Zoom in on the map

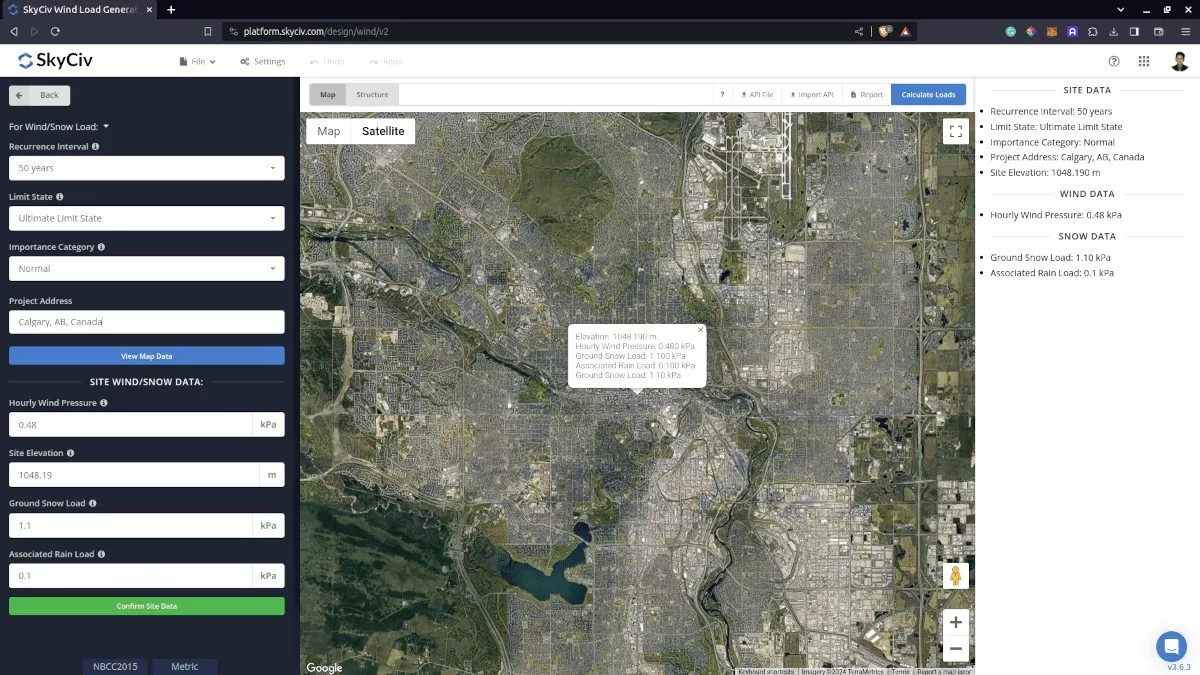pos(955,622)
